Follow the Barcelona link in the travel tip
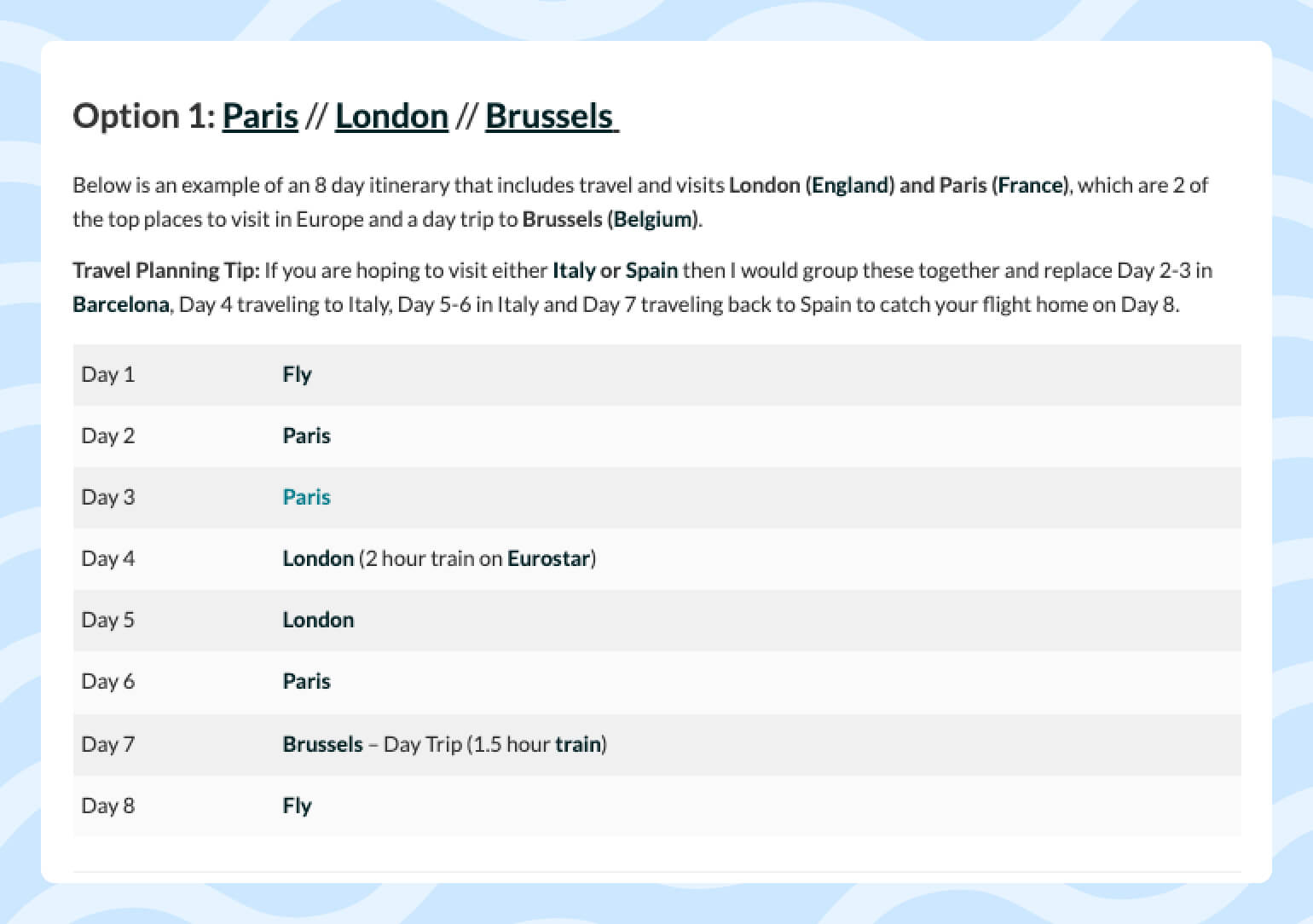 pos(120,304)
